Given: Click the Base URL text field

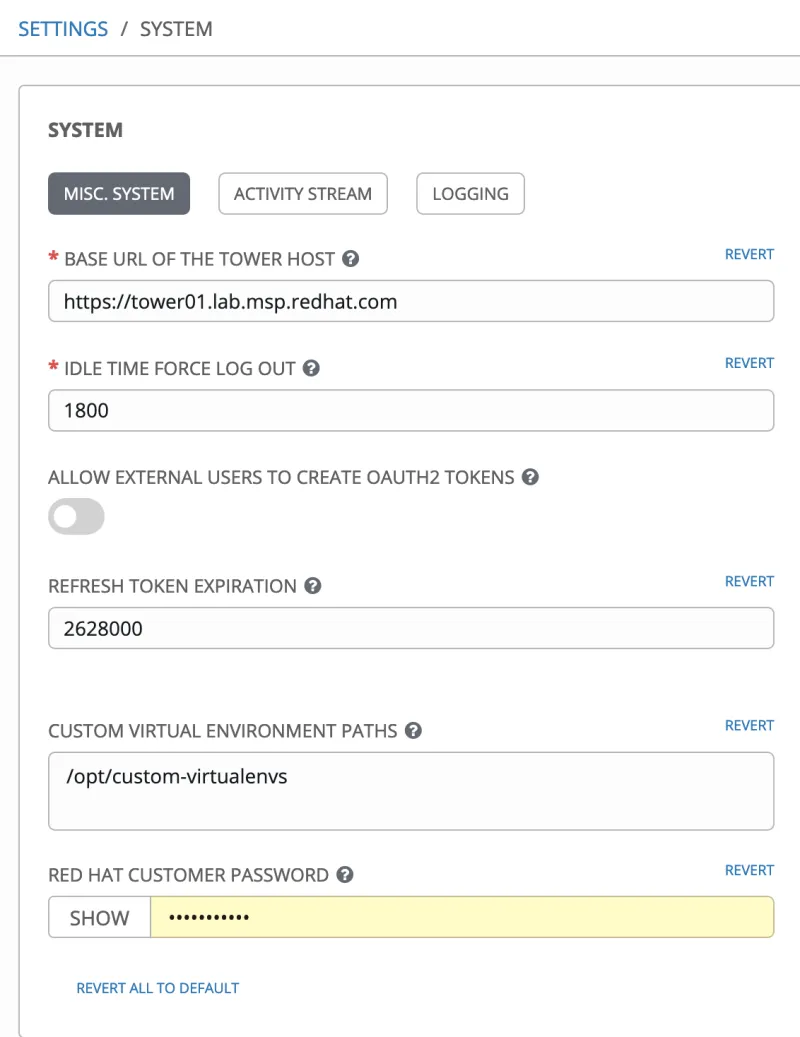Looking at the screenshot, I should (x=411, y=301).
